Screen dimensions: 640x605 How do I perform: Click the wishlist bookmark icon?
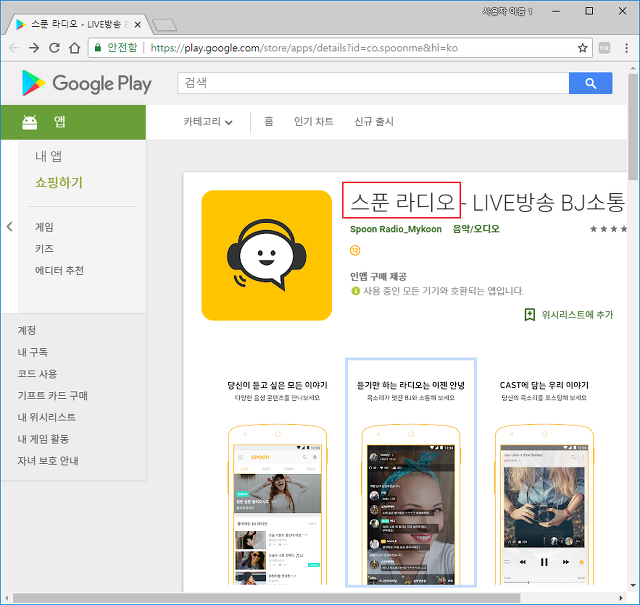coord(529,314)
